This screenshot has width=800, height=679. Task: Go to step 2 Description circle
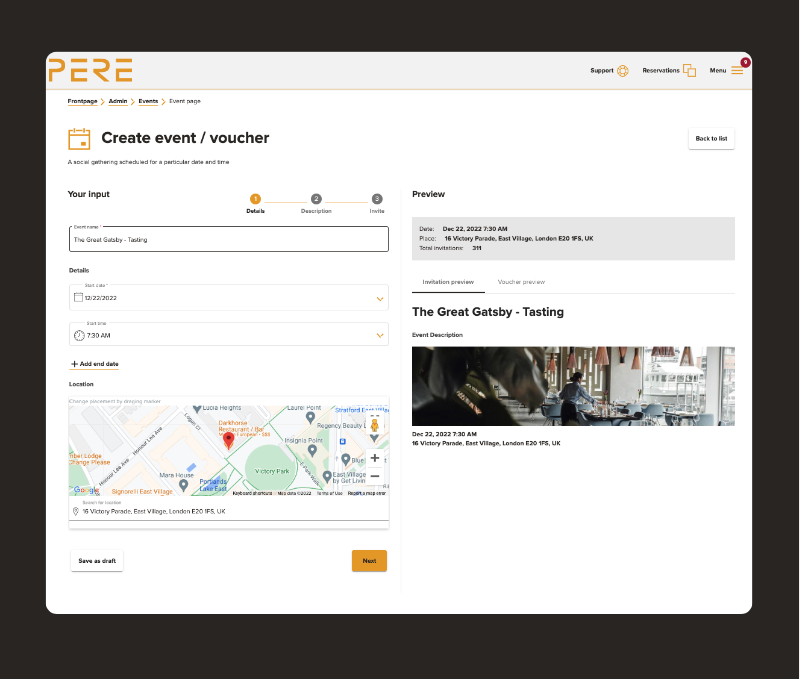tap(316, 199)
